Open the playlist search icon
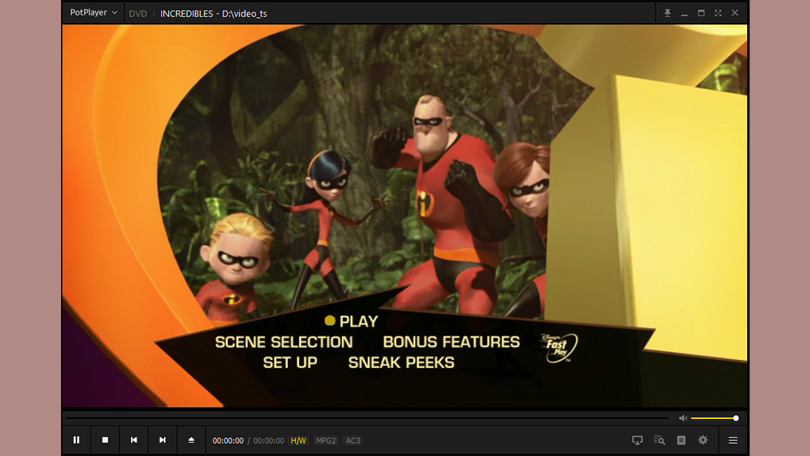The image size is (810, 456). tap(659, 440)
